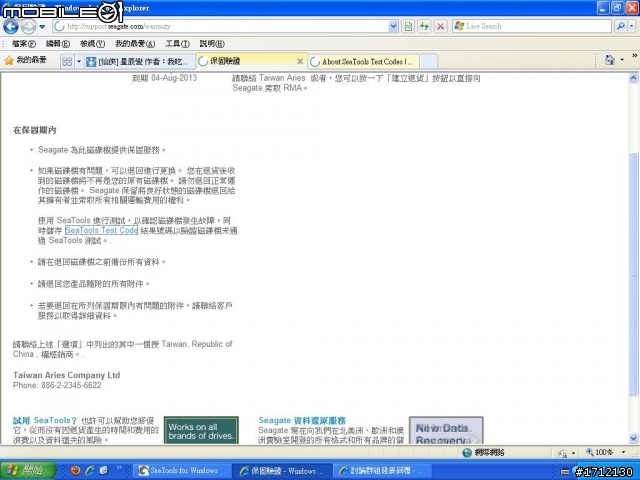
Task: Click the show desktop quick launch icon
Action: (x=104, y=470)
